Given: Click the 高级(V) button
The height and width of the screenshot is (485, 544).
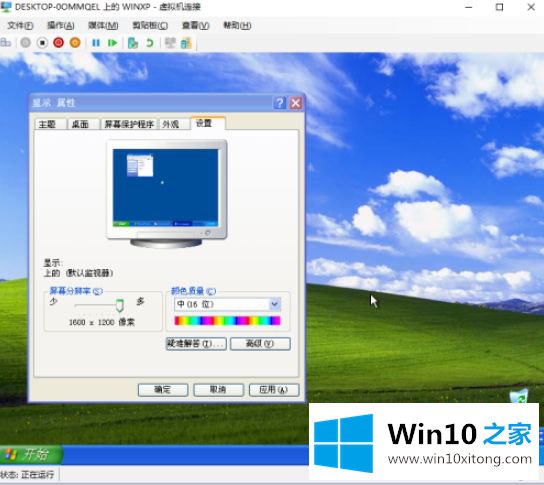Looking at the screenshot, I should (x=260, y=344).
